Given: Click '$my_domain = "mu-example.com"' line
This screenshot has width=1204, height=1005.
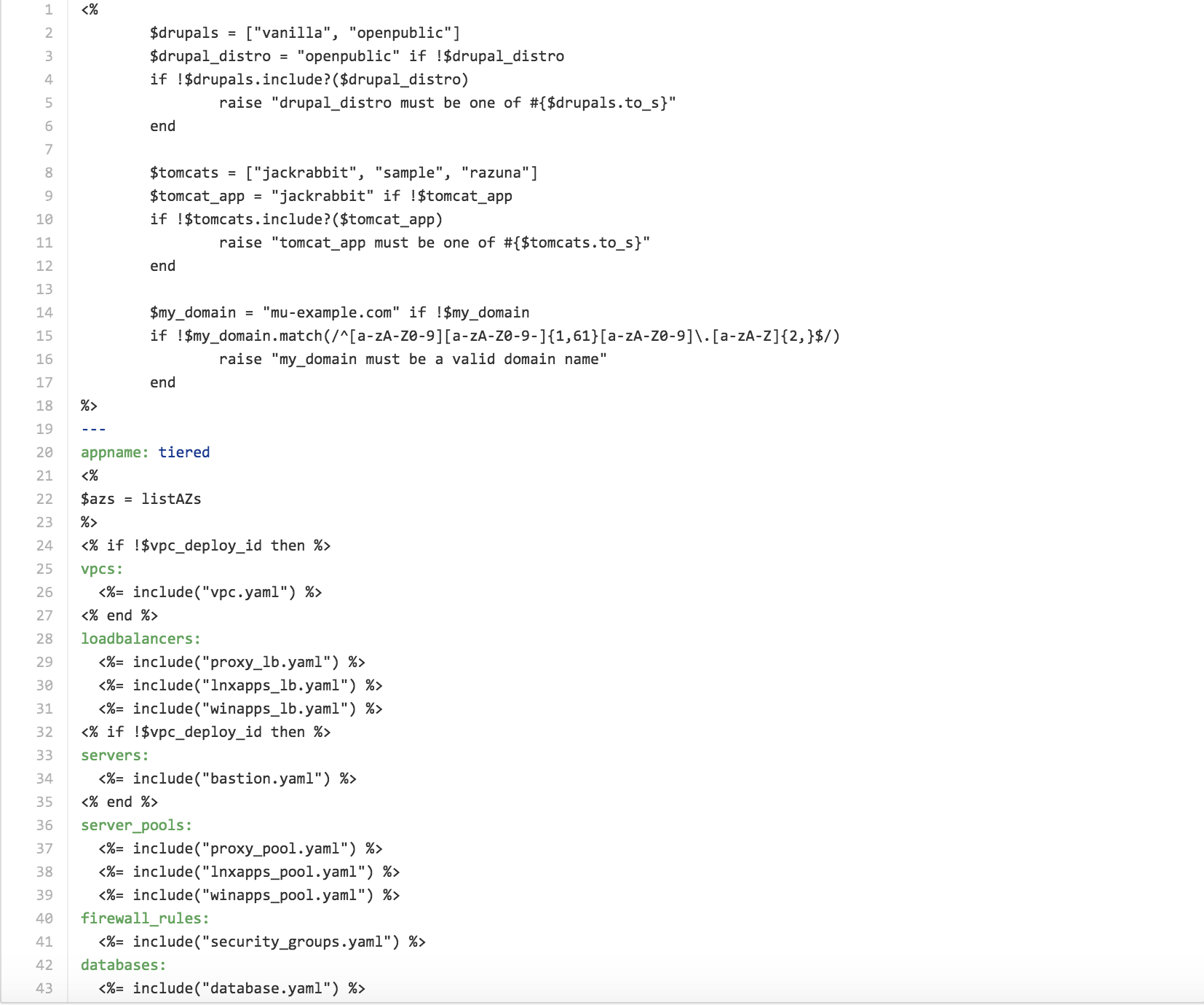Looking at the screenshot, I should 339,312.
